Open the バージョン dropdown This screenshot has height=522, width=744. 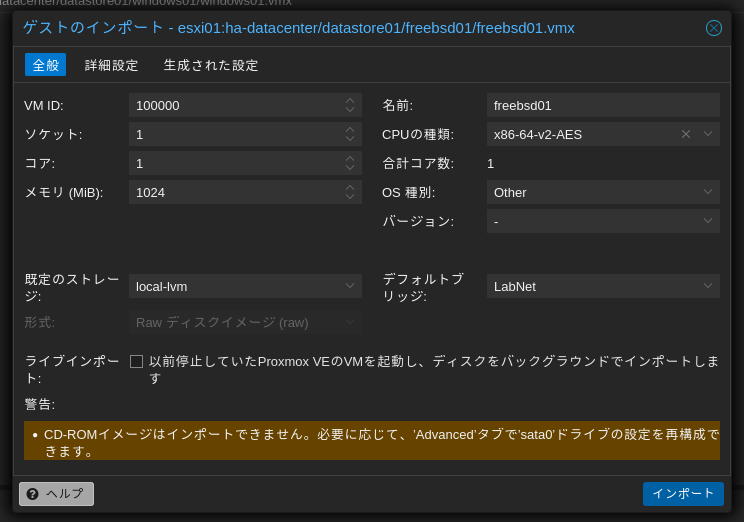pos(708,221)
